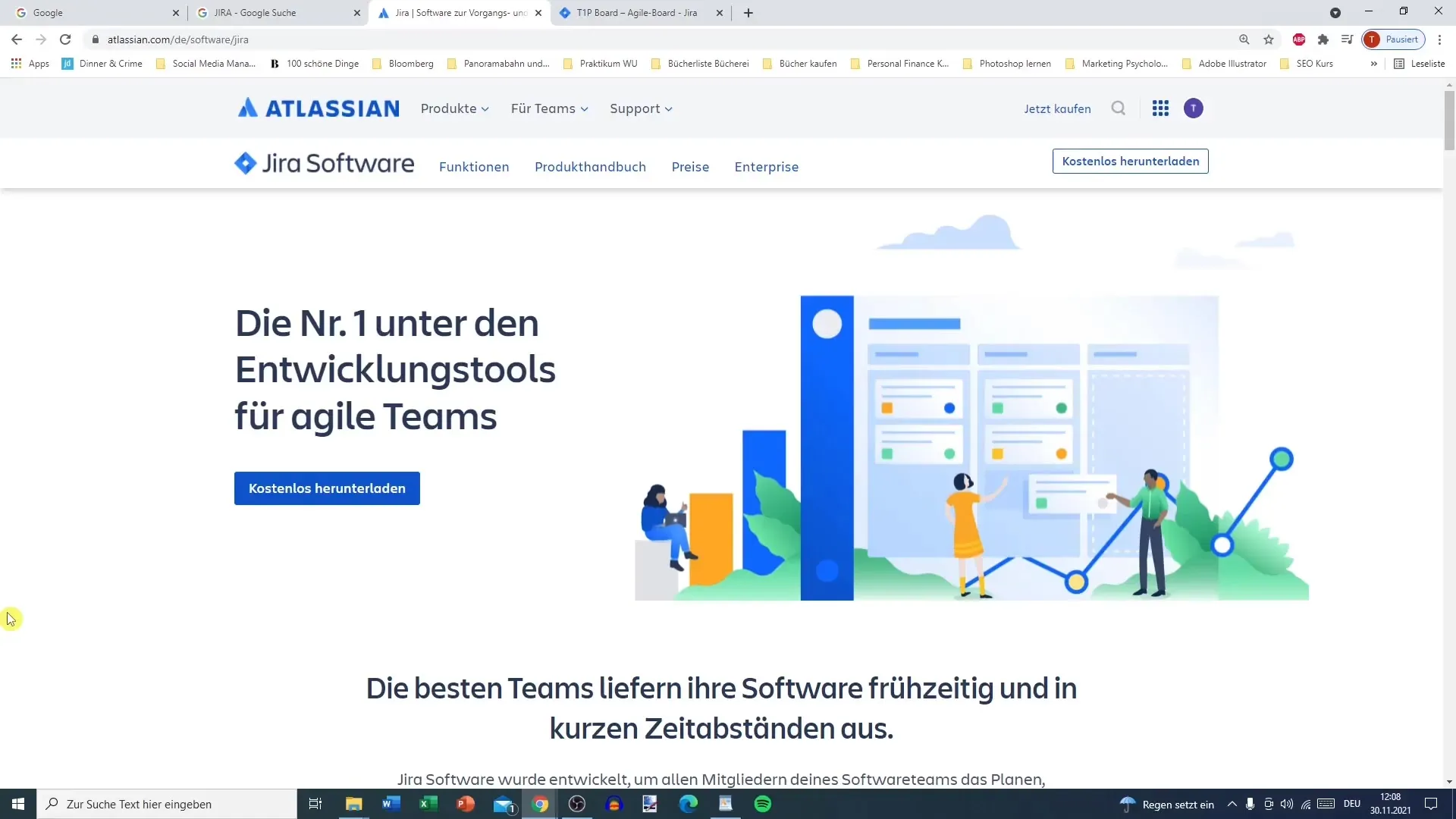Open the SEO Kurs bookmark folder

click(1307, 64)
